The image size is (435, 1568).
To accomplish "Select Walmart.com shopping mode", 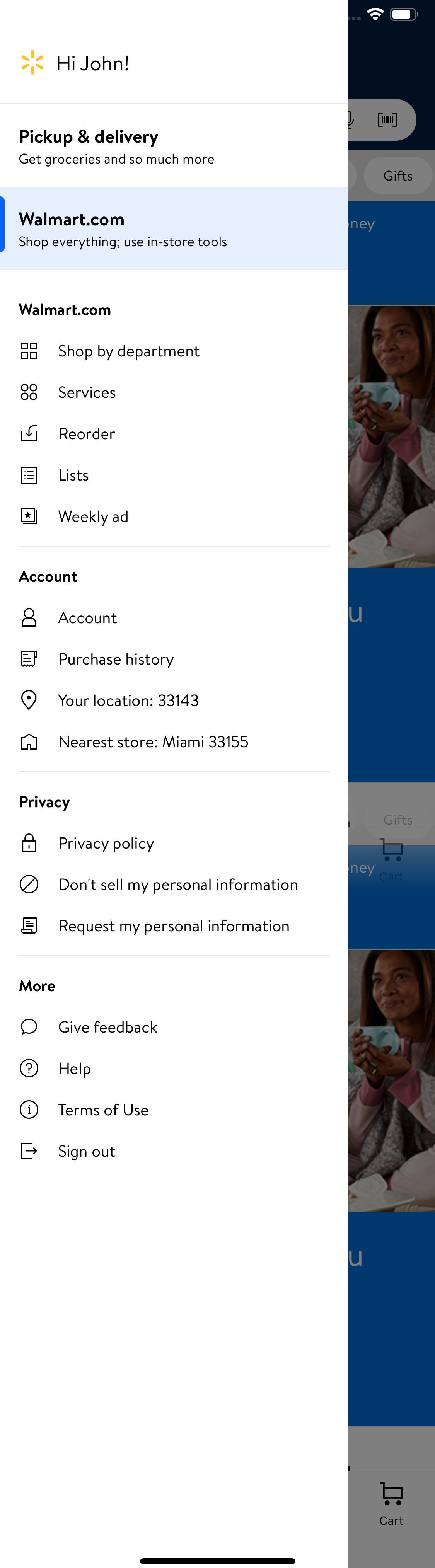I will [174, 228].
